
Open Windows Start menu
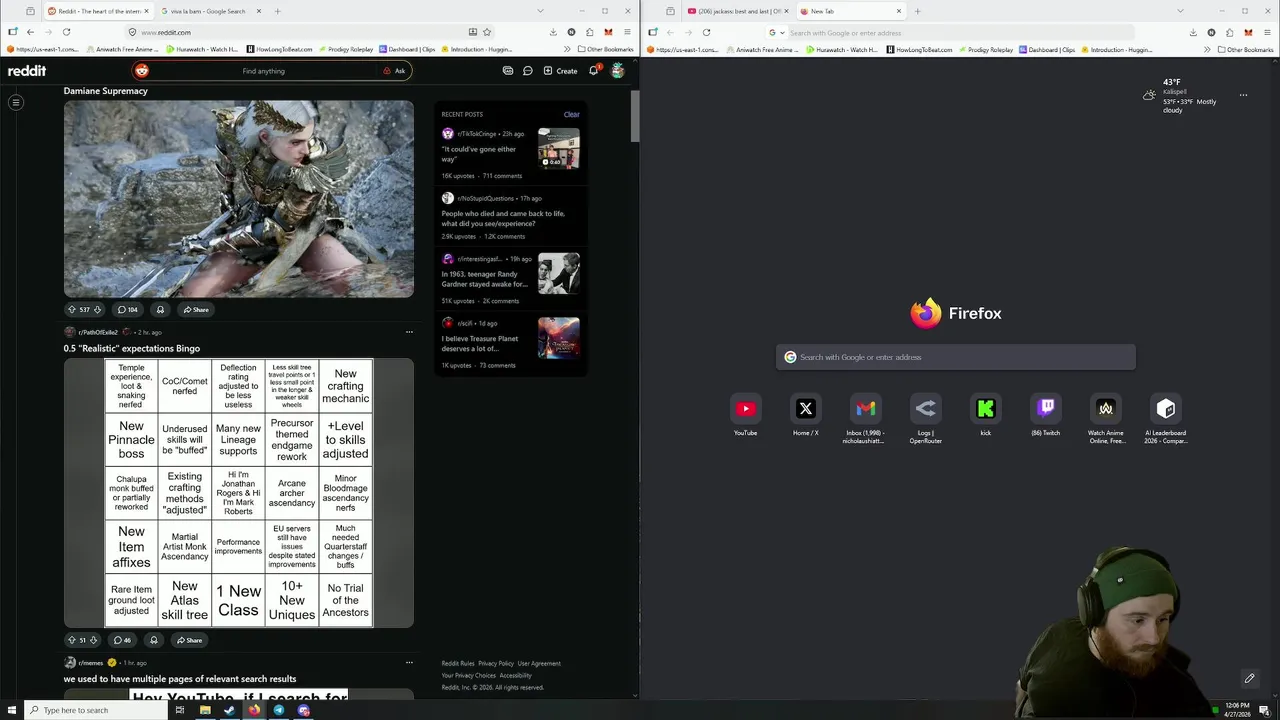(10, 710)
